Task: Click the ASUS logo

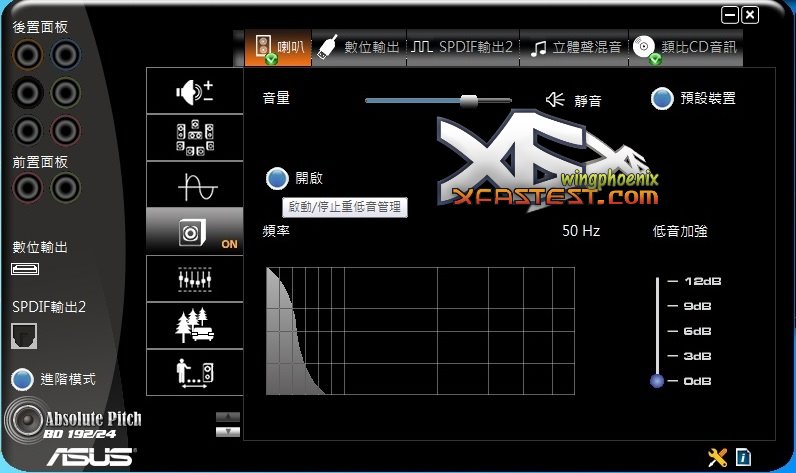Action: (x=91, y=456)
